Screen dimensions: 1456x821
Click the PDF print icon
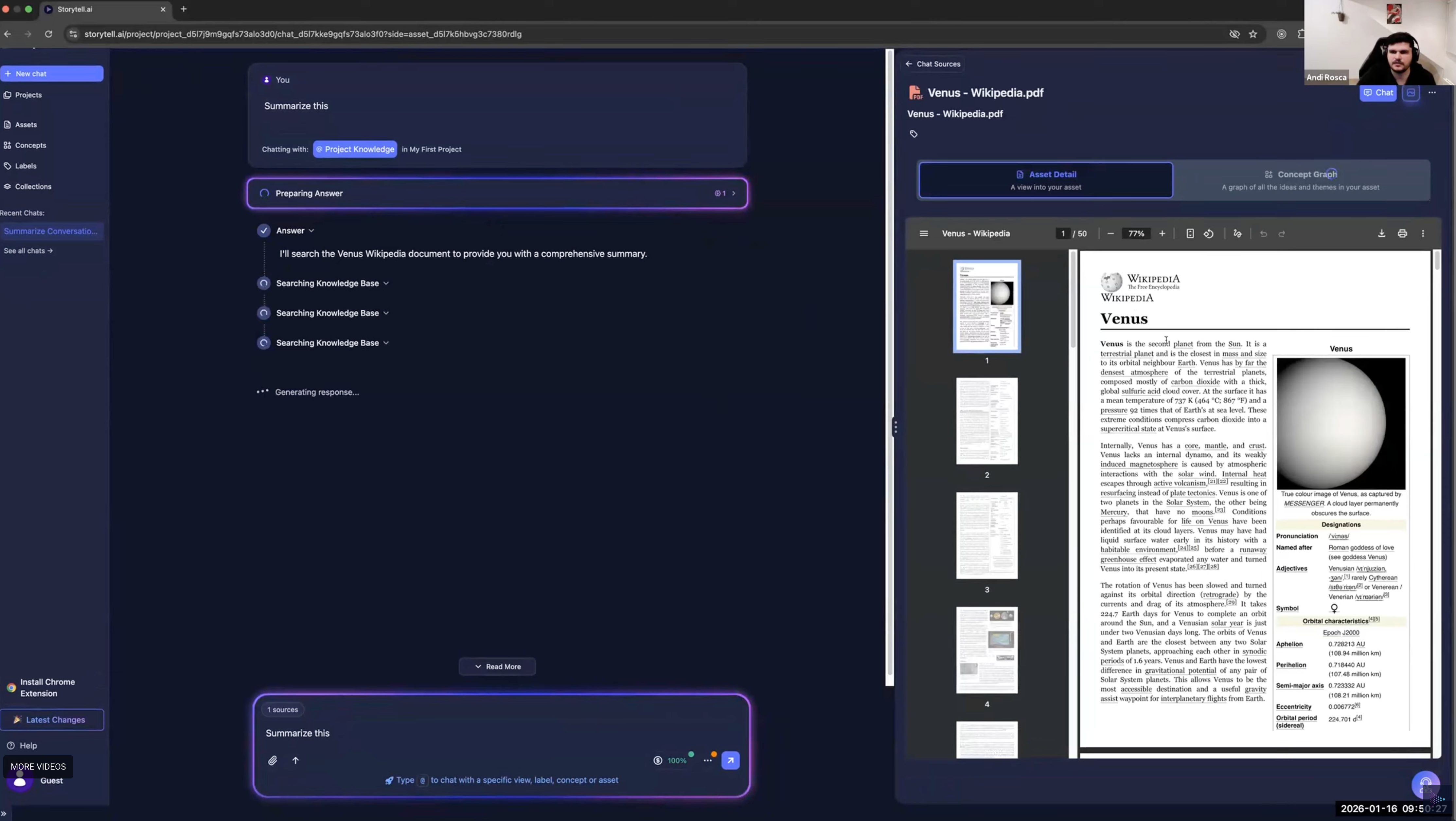[1402, 233]
